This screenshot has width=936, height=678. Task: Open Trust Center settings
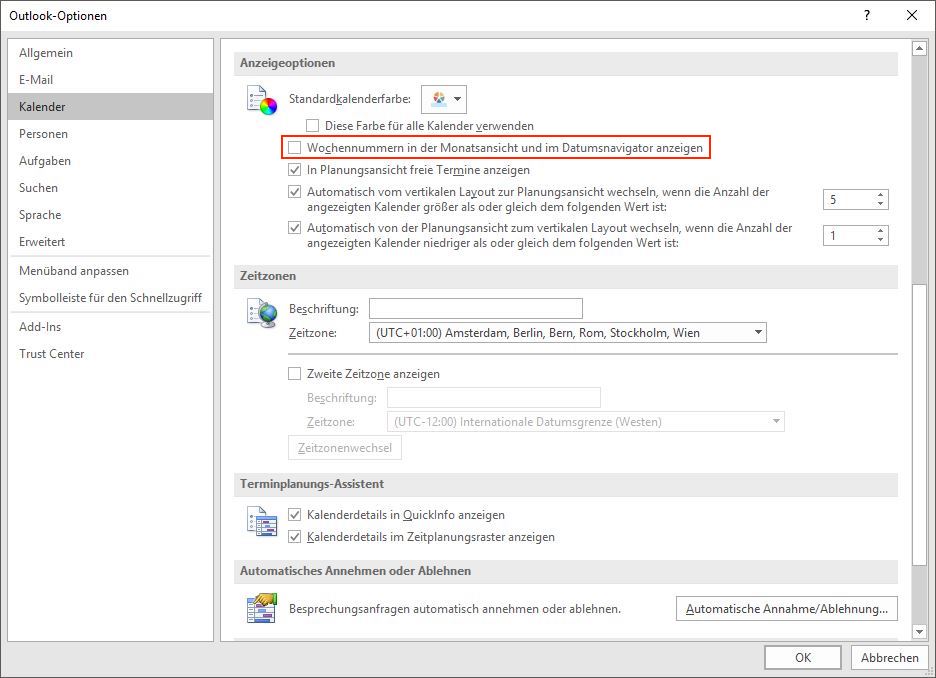tap(110, 354)
